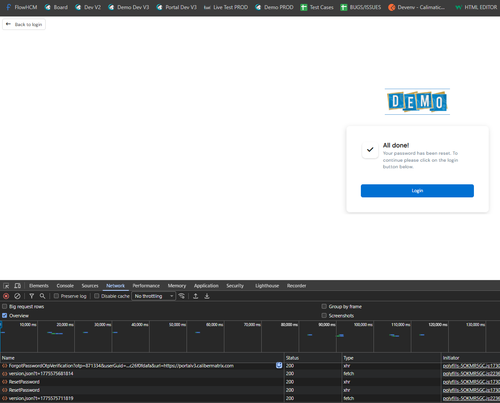The height and width of the screenshot is (403, 500).
Task: Click the 100,000 ms timeline marker
Action: pyautogui.click(x=363, y=325)
